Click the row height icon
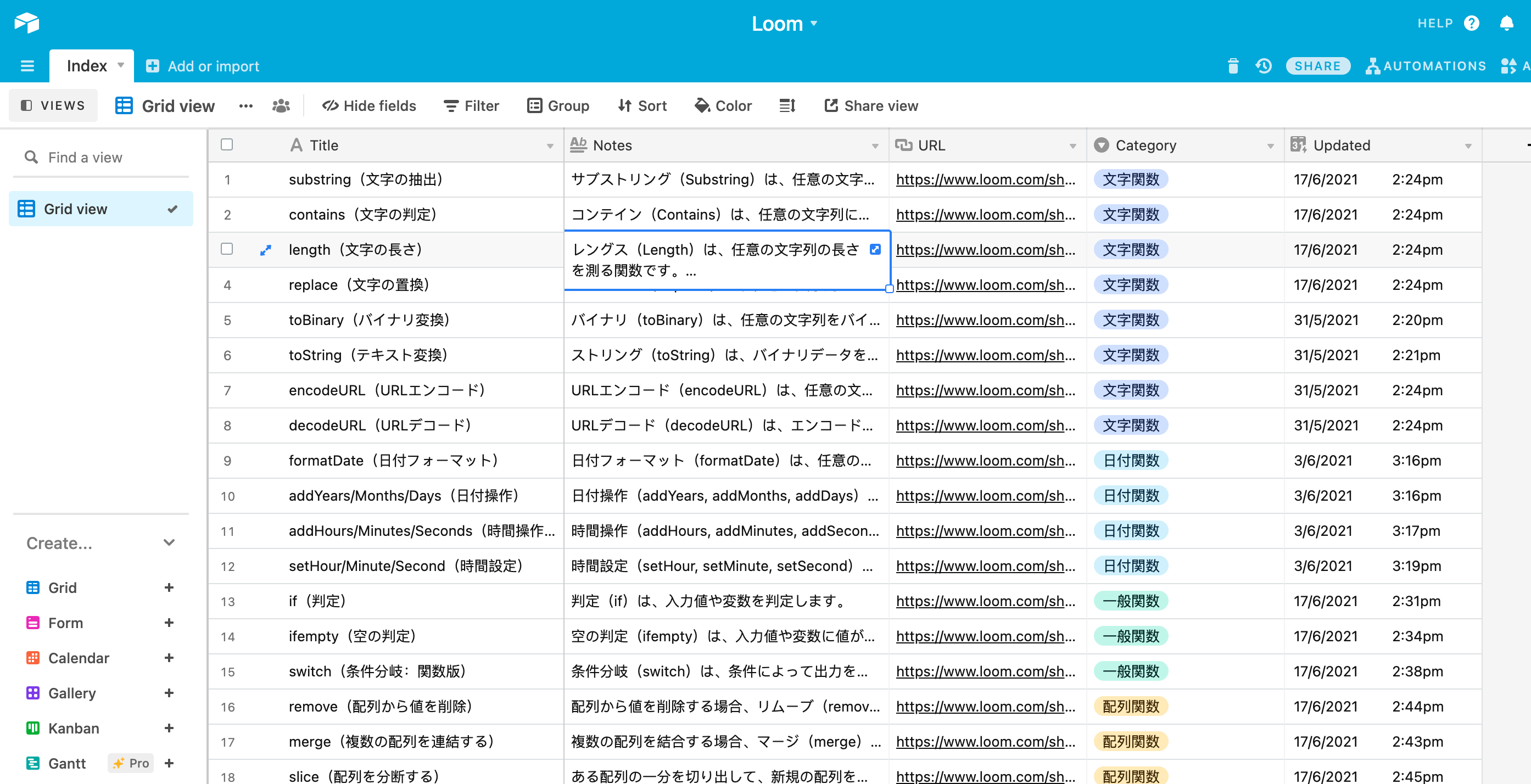Image resolution: width=1531 pixels, height=784 pixels. 787,106
